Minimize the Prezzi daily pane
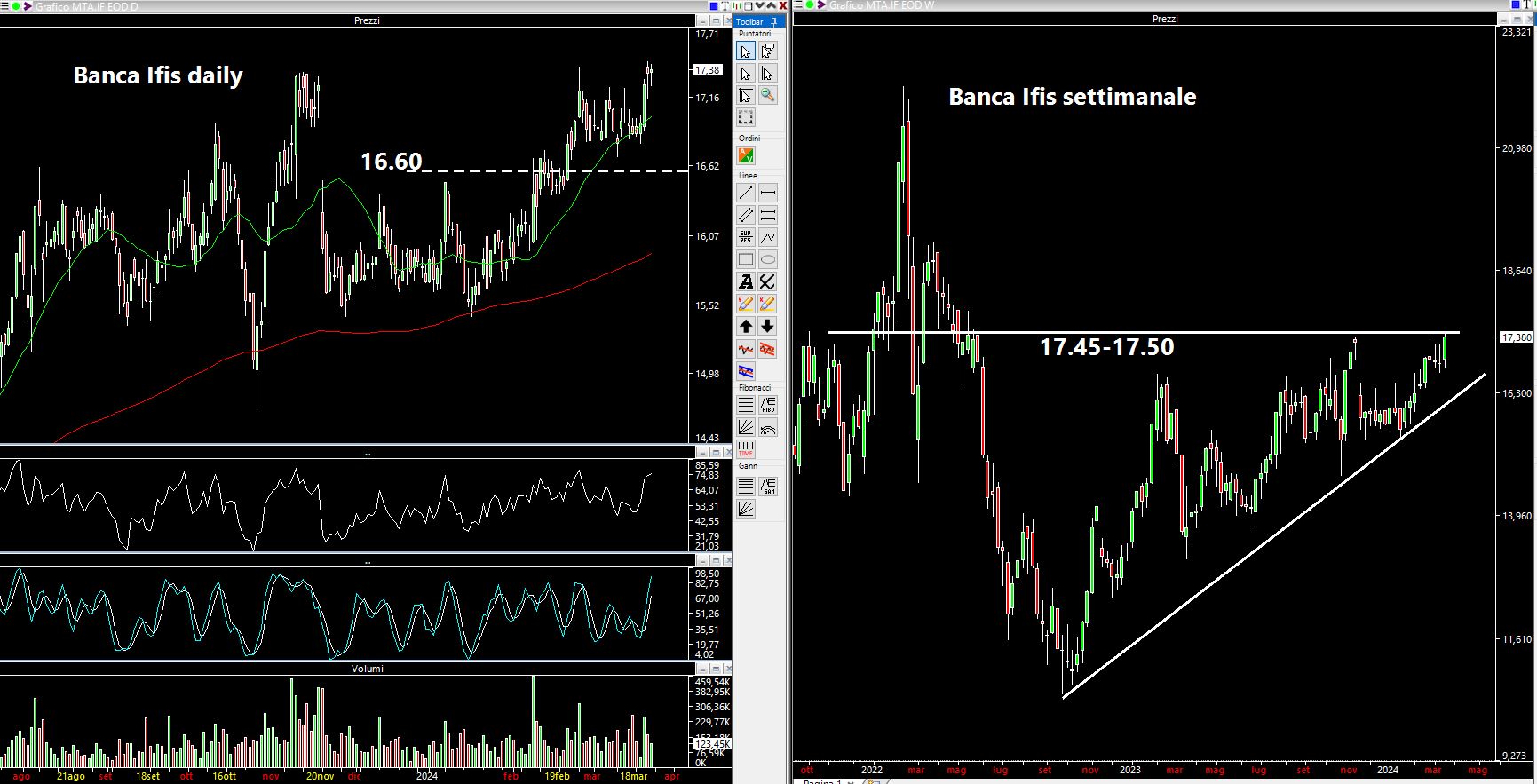Screen dimensions: 1537x784 pos(702,20)
